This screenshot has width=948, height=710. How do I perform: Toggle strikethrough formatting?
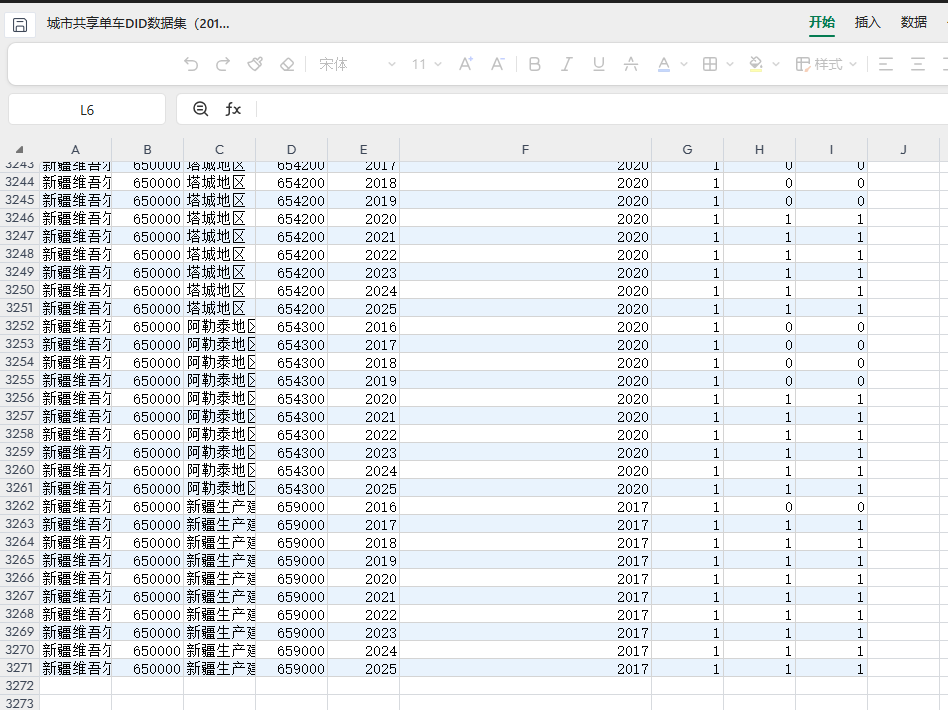[630, 64]
